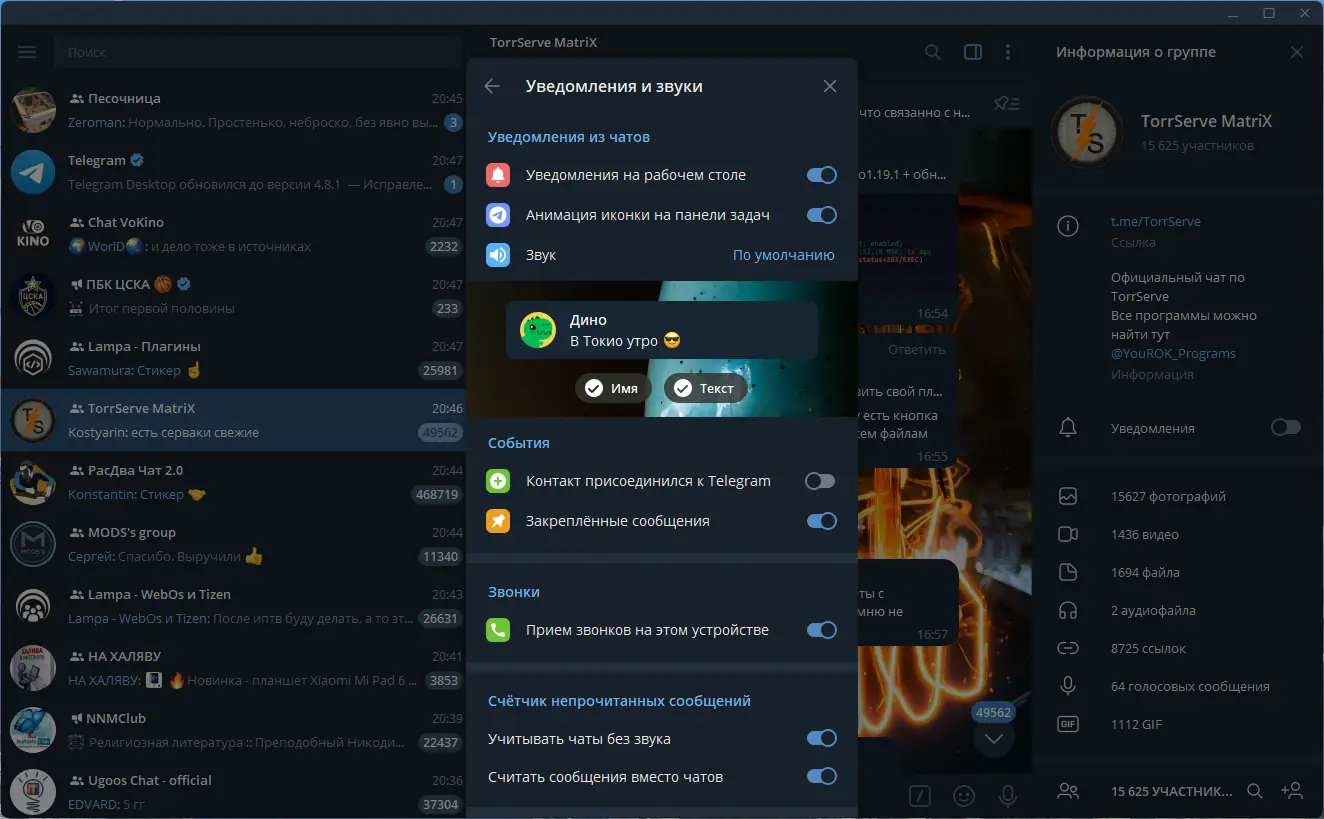Image resolution: width=1324 pixels, height=819 pixels.
Task: Toggle taskbar icon animation switch
Action: (x=822, y=215)
